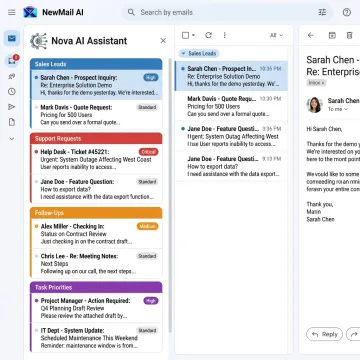Open Sarah Chen email from 10:36 PM
360x360 pixels.
[231, 76]
